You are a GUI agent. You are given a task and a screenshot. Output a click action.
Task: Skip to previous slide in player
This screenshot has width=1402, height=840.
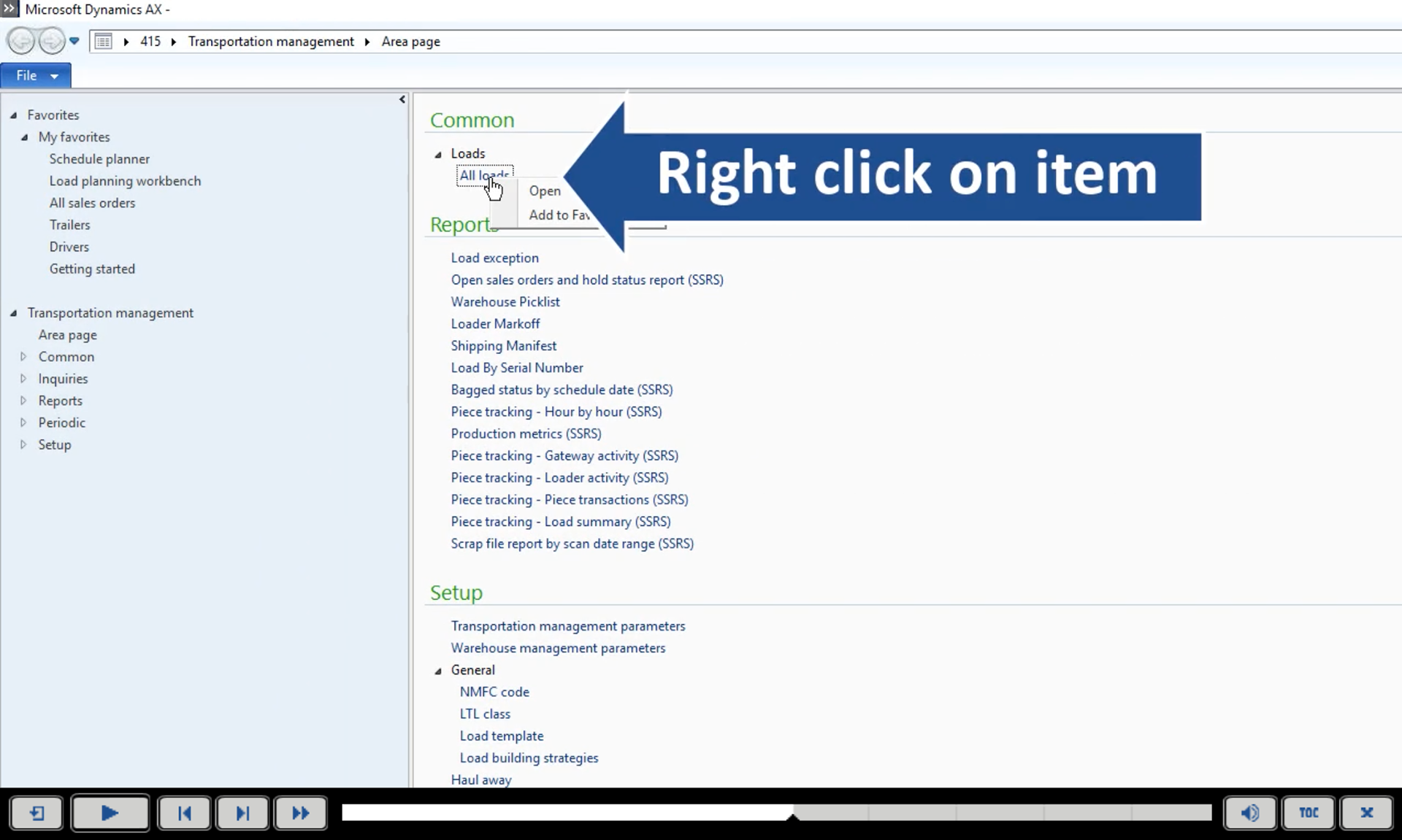pyautogui.click(x=184, y=812)
